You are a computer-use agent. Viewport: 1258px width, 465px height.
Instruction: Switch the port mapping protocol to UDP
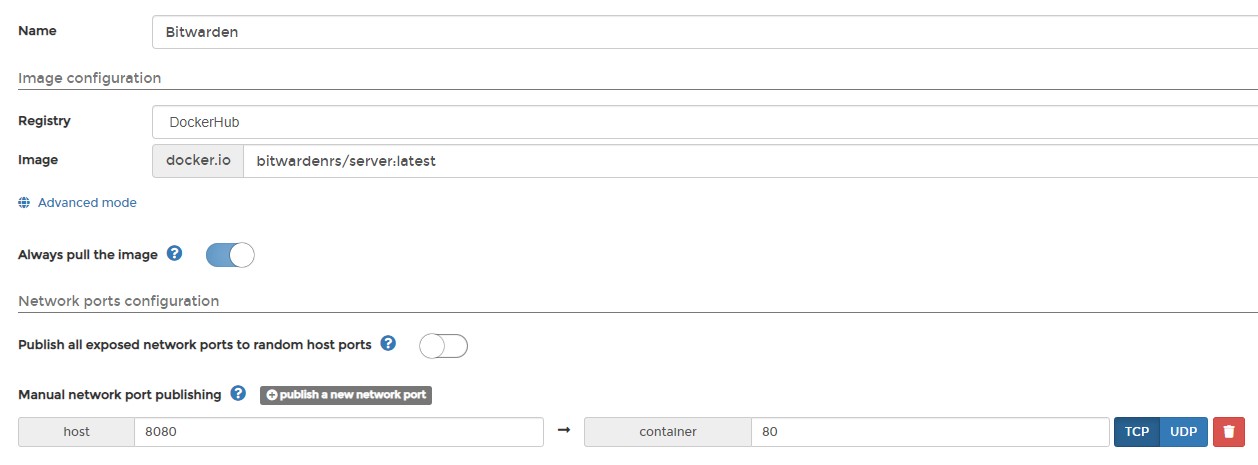(x=1184, y=432)
